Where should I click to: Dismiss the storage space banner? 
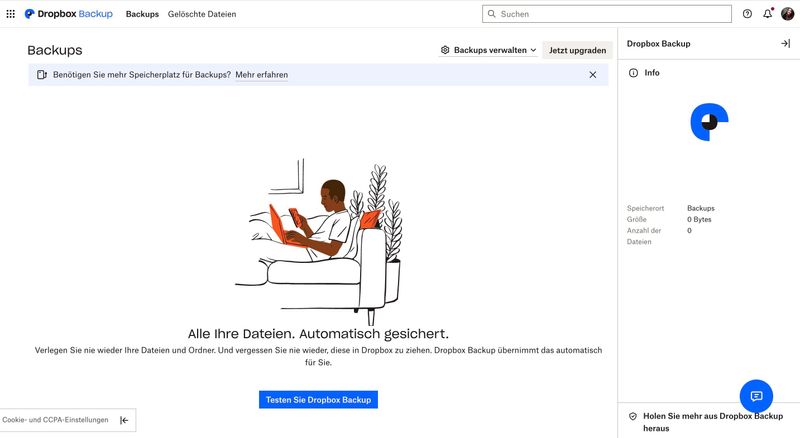tap(593, 75)
